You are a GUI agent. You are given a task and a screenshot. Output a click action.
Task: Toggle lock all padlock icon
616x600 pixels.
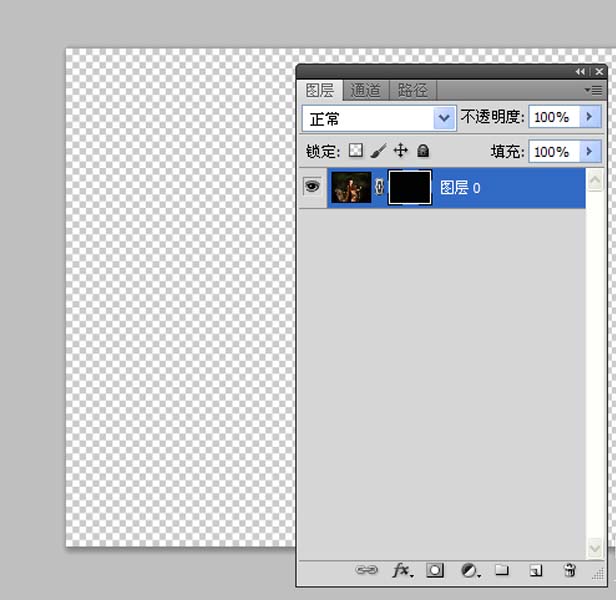pos(423,151)
